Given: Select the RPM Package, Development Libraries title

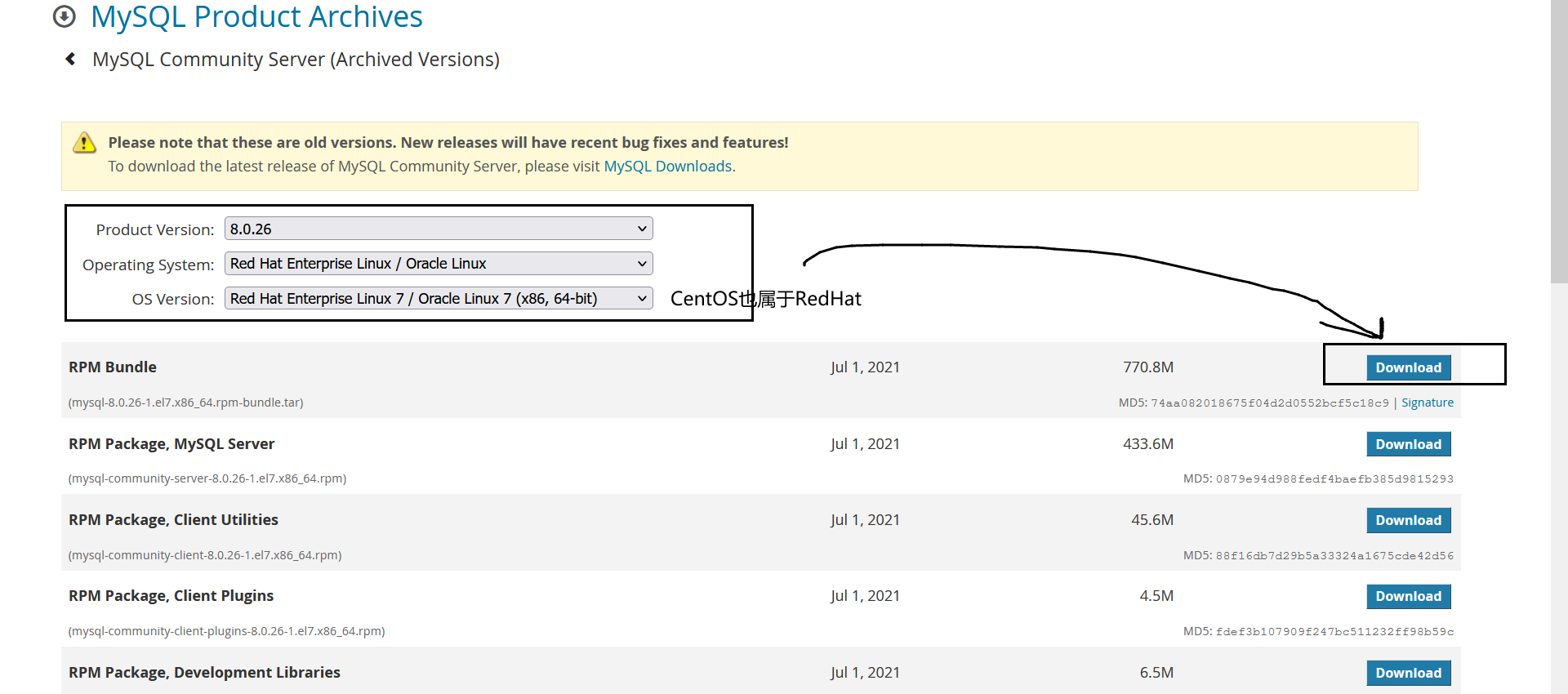Looking at the screenshot, I should point(204,673).
